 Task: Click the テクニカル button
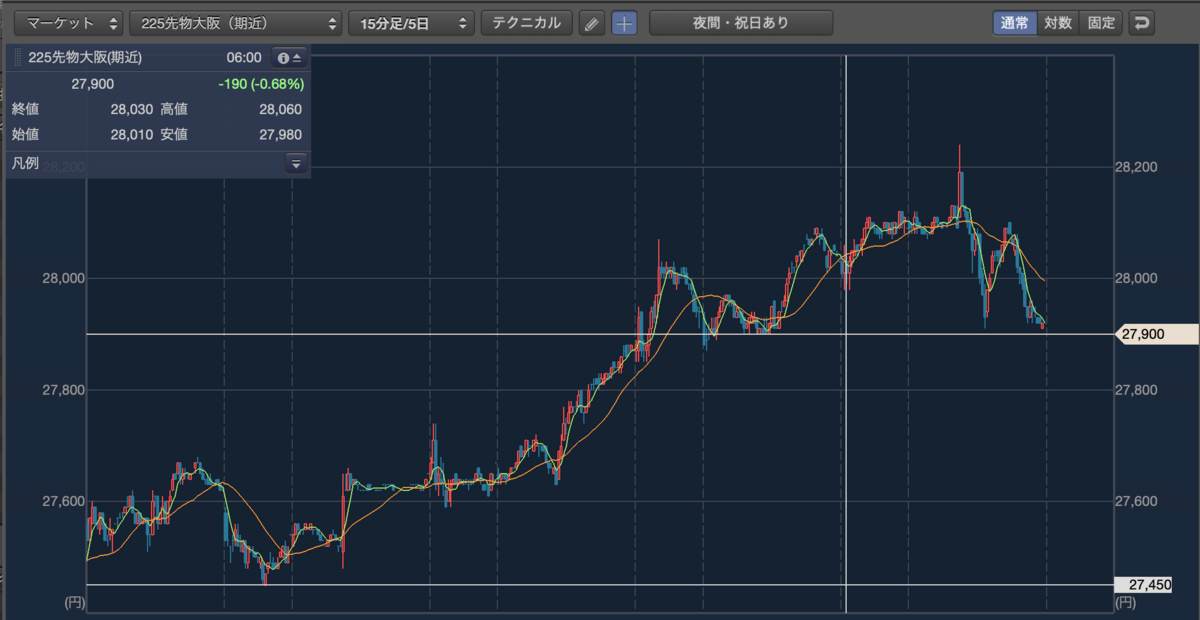(527, 23)
